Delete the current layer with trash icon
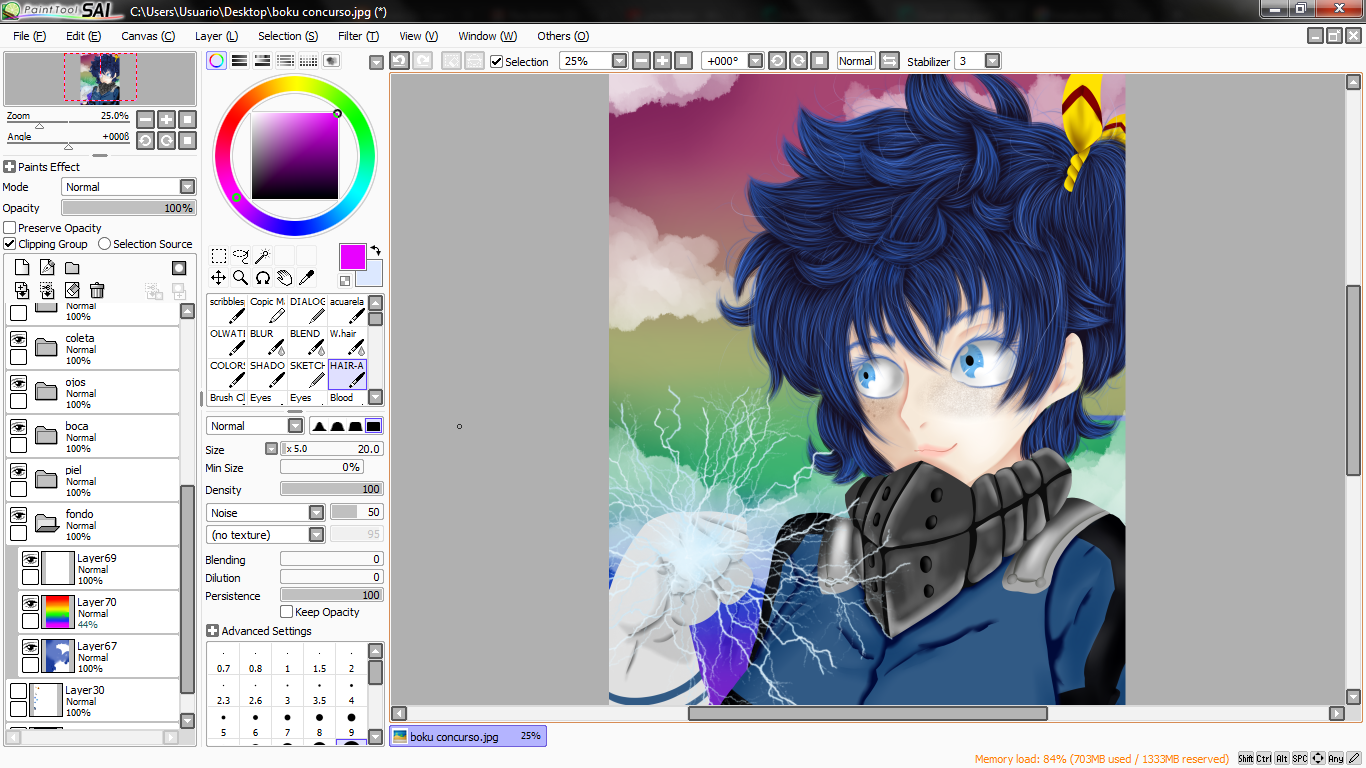Viewport: 1366px width, 768px height. [x=97, y=290]
